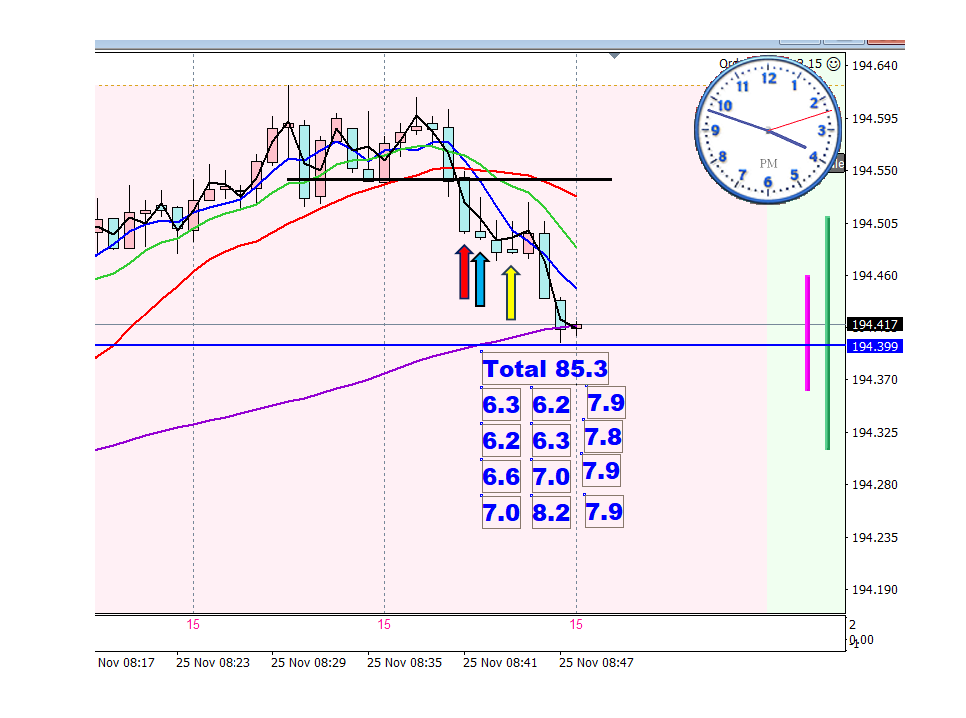Screen dimensions: 966x718
Task: Select the black horizontal trend line
Action: point(450,179)
